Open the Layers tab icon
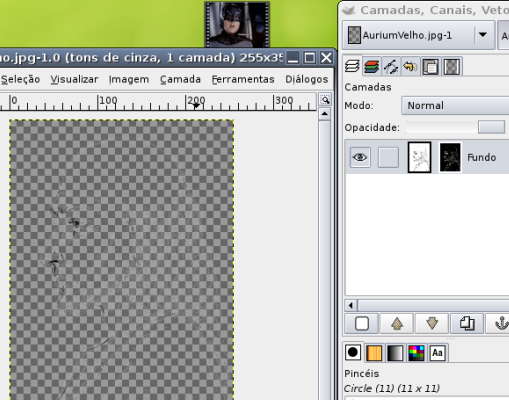 [352, 66]
